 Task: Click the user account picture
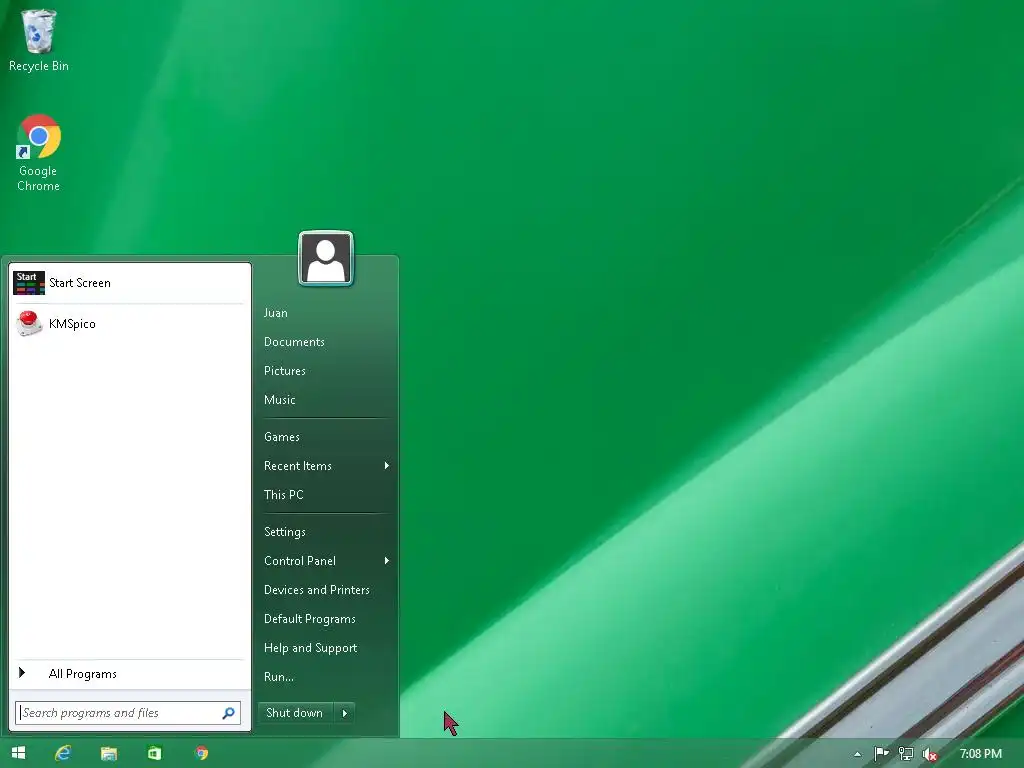click(x=326, y=259)
